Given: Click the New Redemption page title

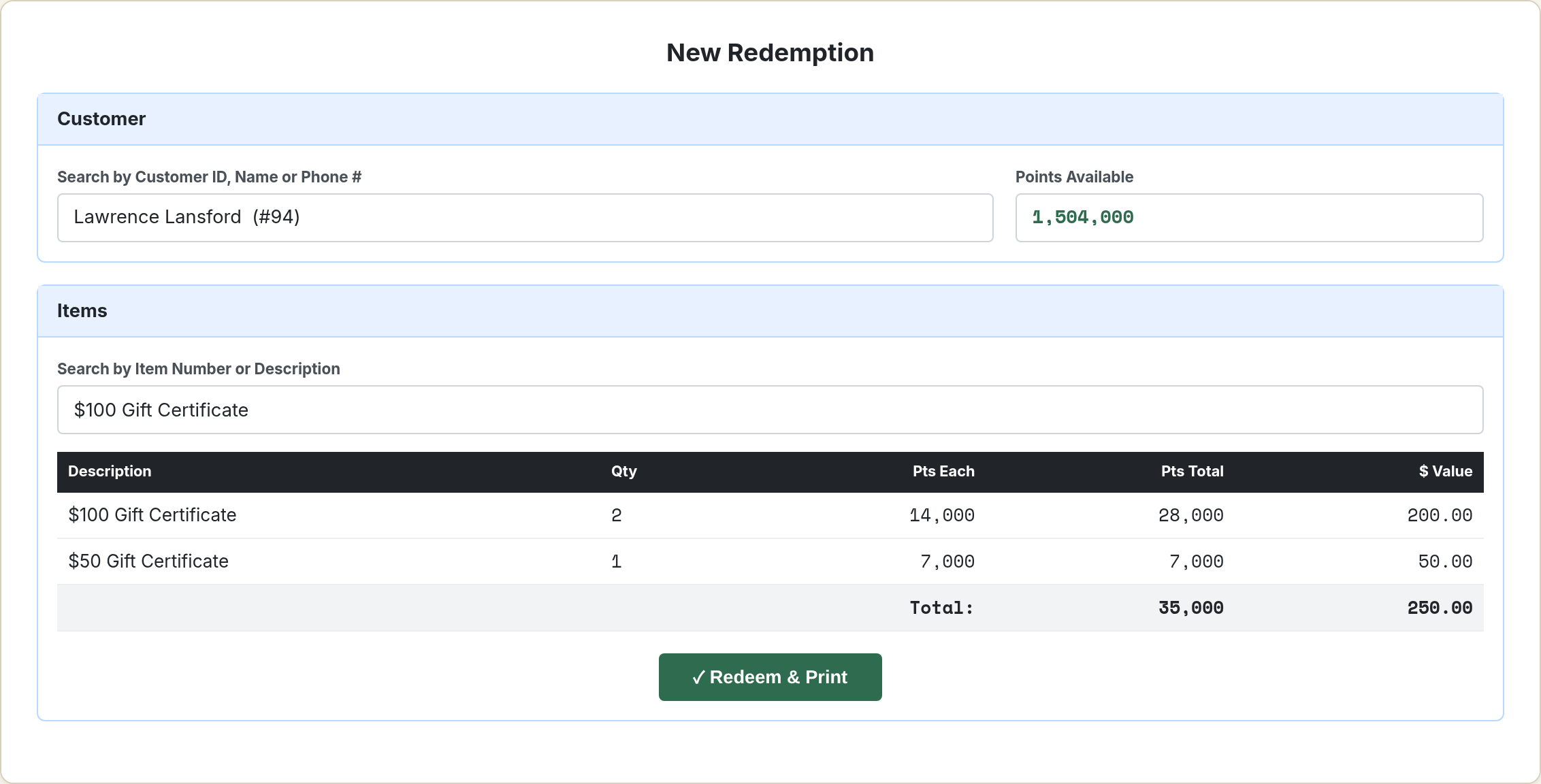Looking at the screenshot, I should (x=770, y=52).
